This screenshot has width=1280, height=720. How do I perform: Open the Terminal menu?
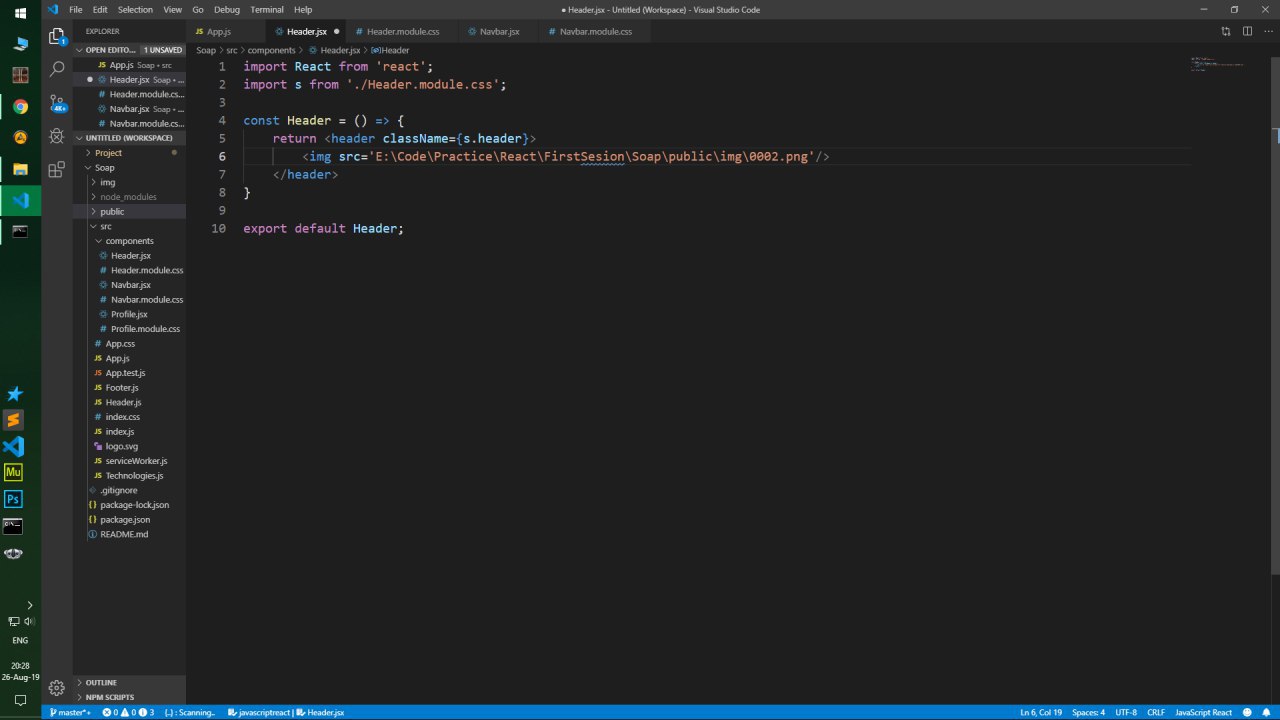[x=267, y=9]
